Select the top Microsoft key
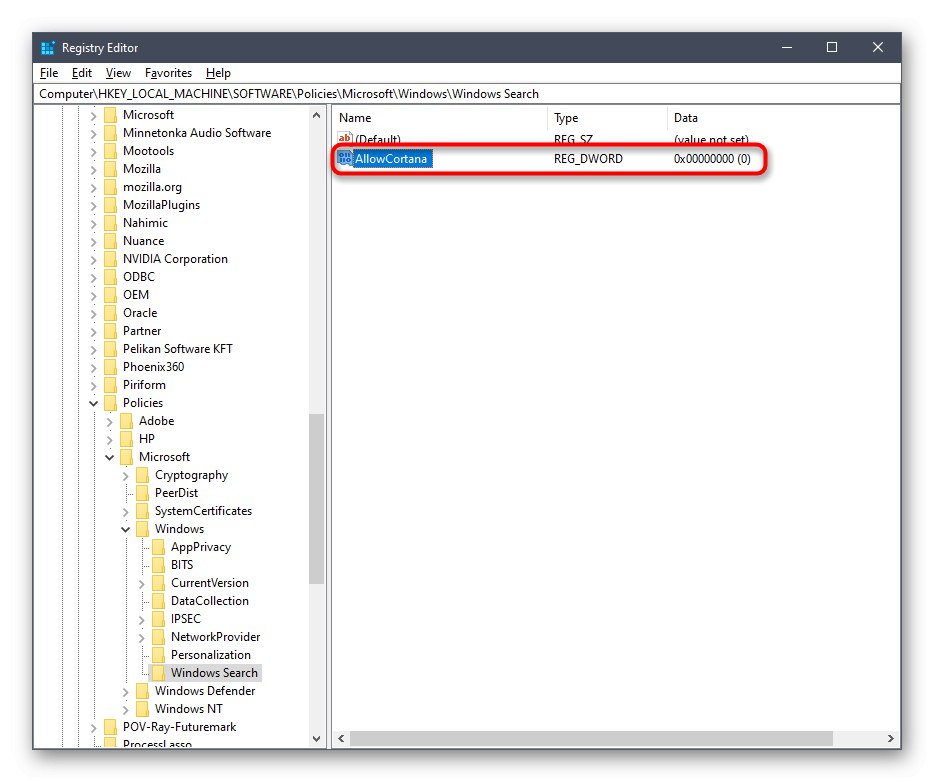Viewport: 934px width, 782px height. click(x=148, y=115)
